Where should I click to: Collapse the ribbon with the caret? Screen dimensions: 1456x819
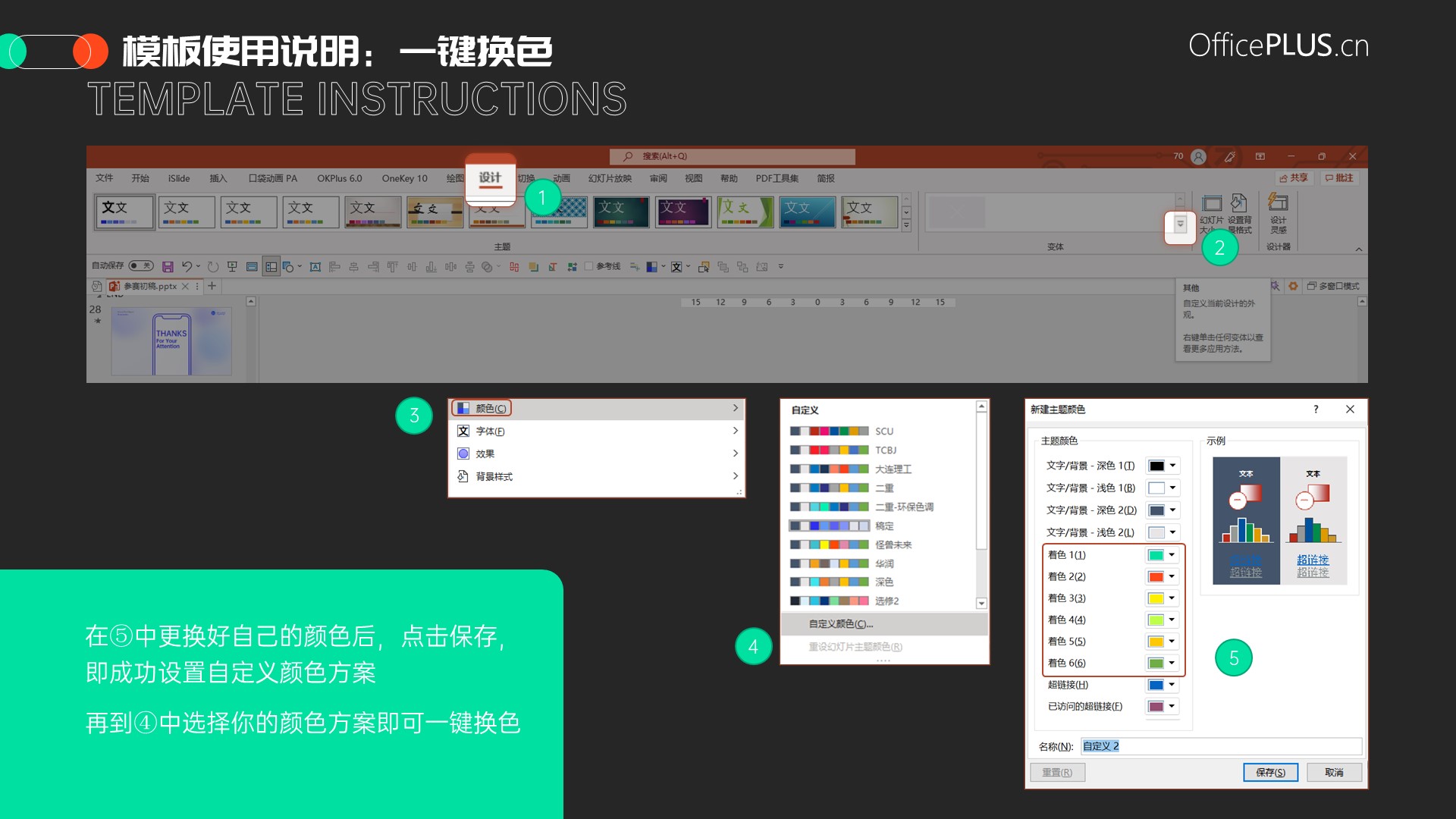point(1359,249)
